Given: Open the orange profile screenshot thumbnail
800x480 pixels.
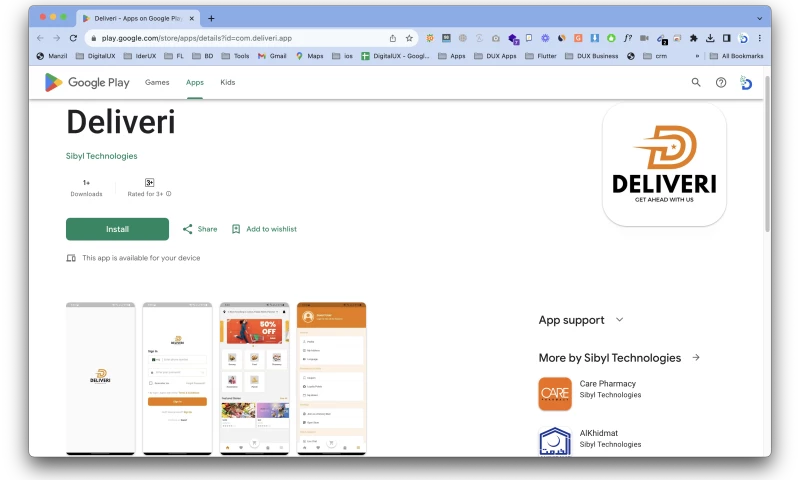Looking at the screenshot, I should 331,378.
